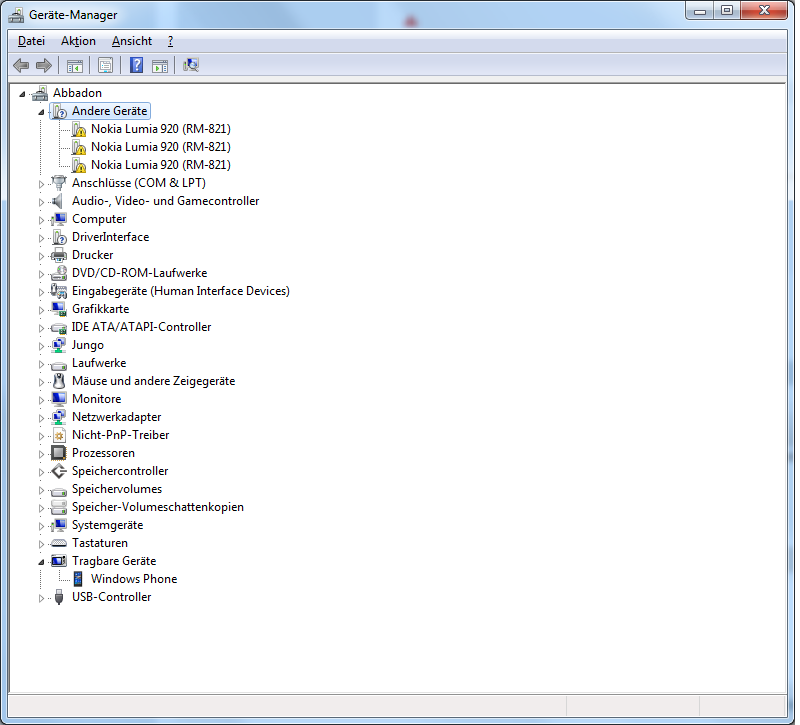Click the Properties toolbar icon

coord(106,65)
